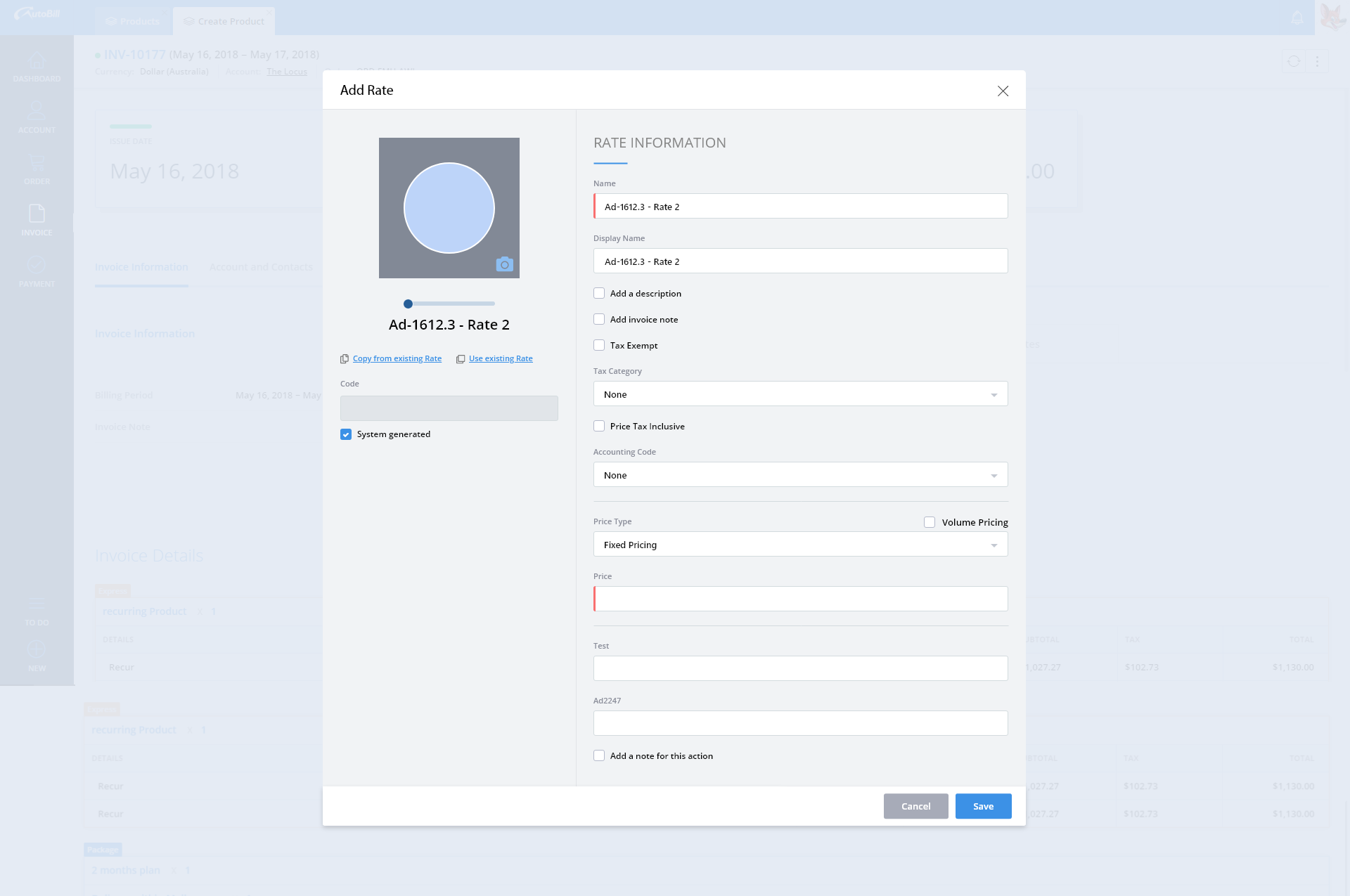Screen dimensions: 1350x896
Task: Switch to Create Product tab
Action: tap(224, 21)
